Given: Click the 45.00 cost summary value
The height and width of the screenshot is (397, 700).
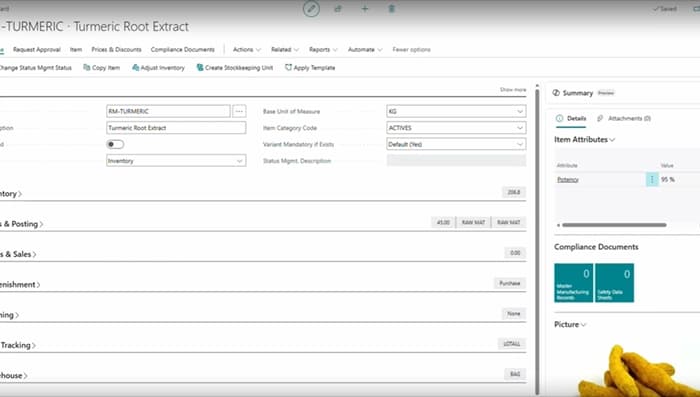Looking at the screenshot, I should tap(443, 222).
